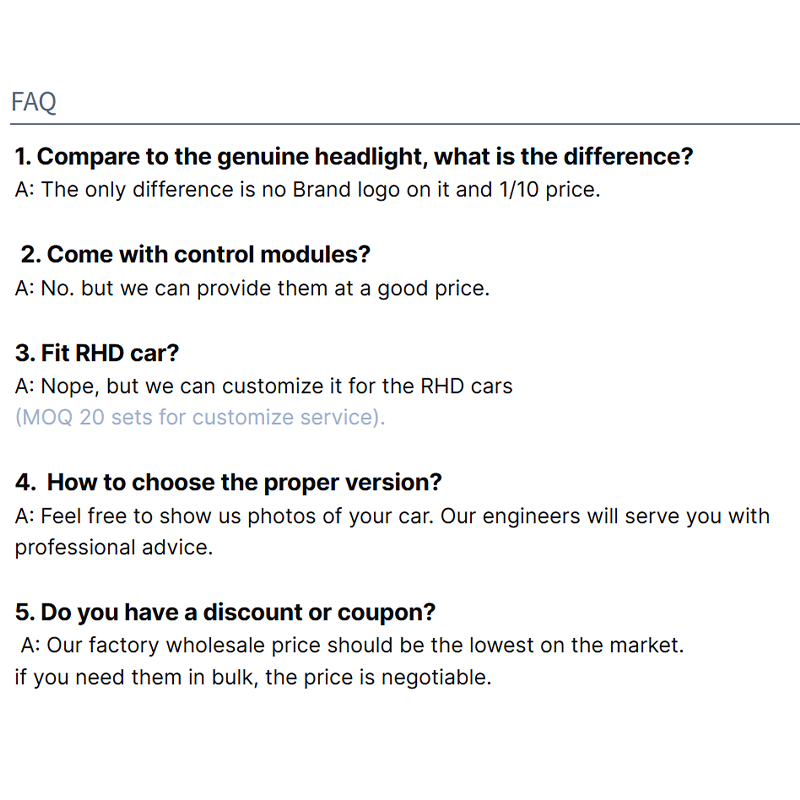
Task: Click the divider line beneath the FAQ heading
Action: click(x=400, y=125)
